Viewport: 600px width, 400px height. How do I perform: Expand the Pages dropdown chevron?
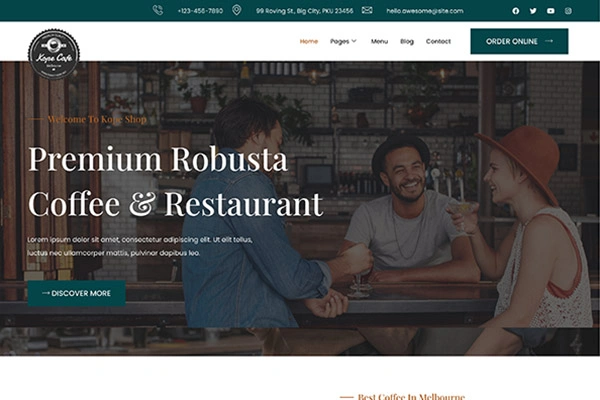click(354, 41)
